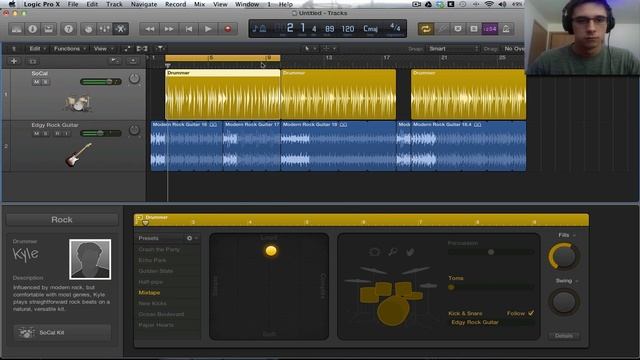Screen dimensions: 640x360
Task: Click the Details button in Drummer editor
Action: point(564,336)
